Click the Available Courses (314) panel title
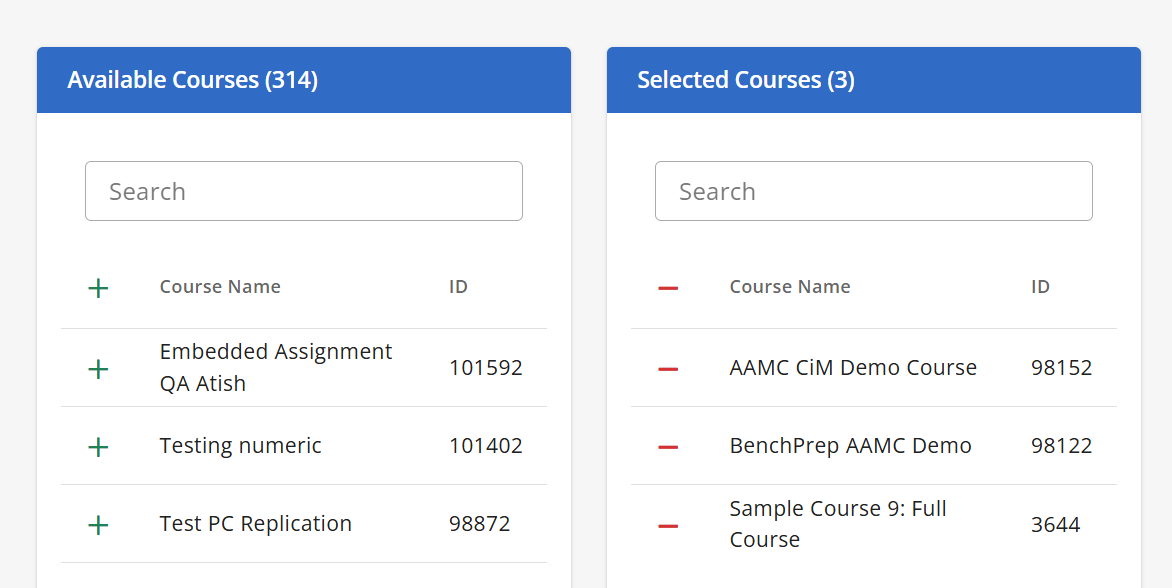 193,80
